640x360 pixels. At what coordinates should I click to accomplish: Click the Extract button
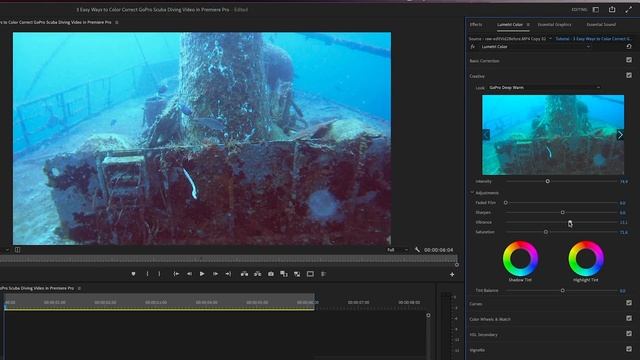(x=257, y=274)
